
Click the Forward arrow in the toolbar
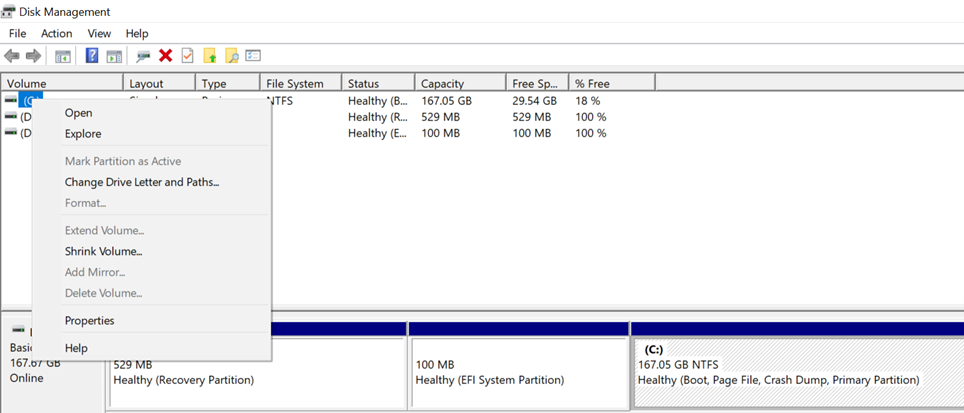coord(33,56)
